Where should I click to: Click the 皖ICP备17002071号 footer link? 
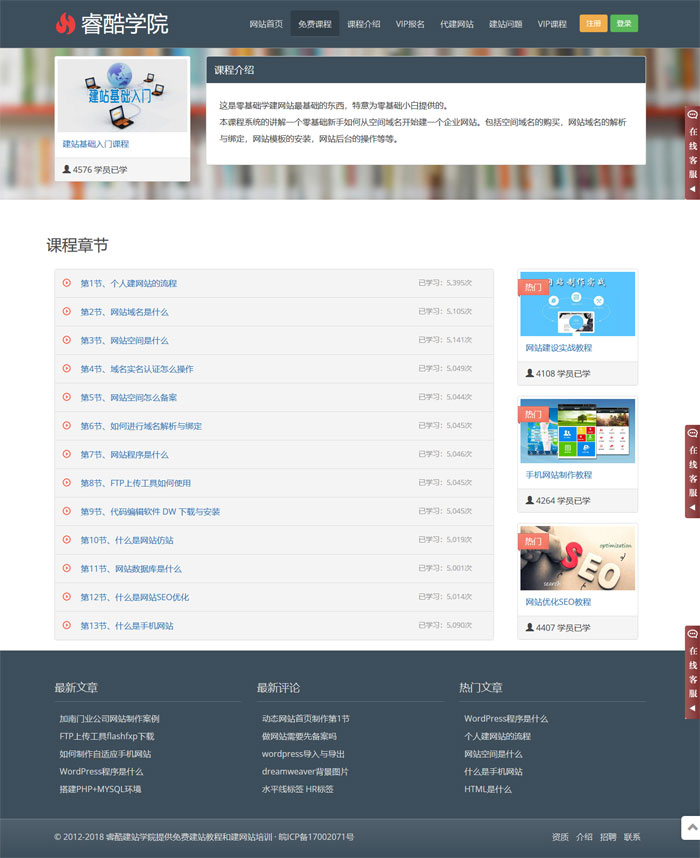point(316,836)
